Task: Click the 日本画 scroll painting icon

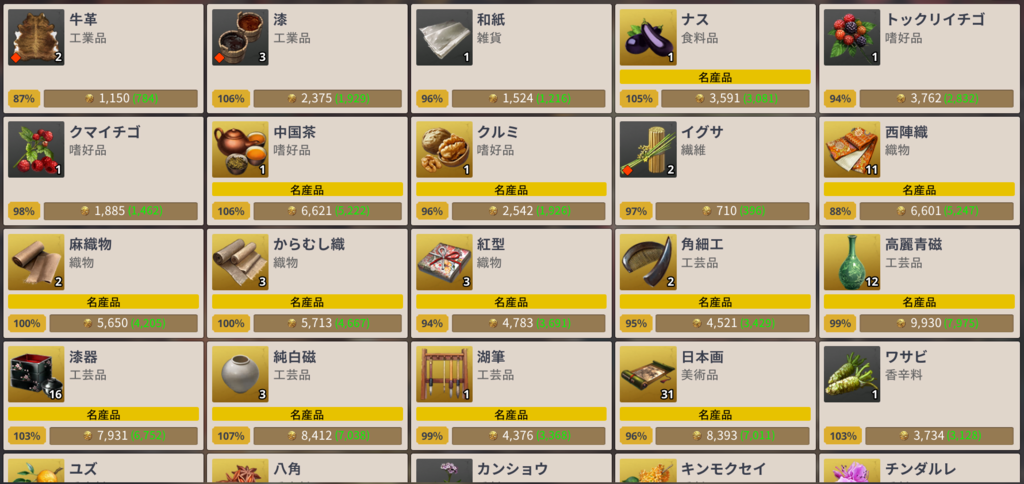Action: pyautogui.click(x=648, y=374)
